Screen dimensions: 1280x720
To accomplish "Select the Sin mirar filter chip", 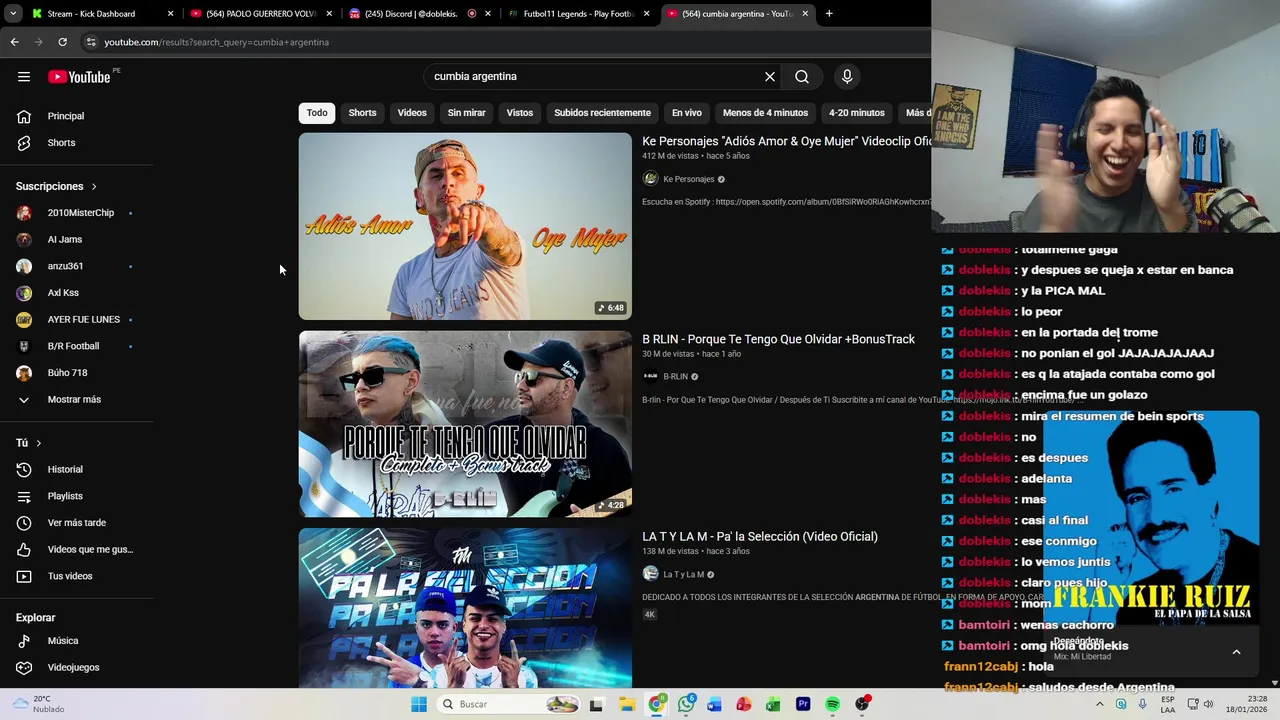I will (466, 113).
